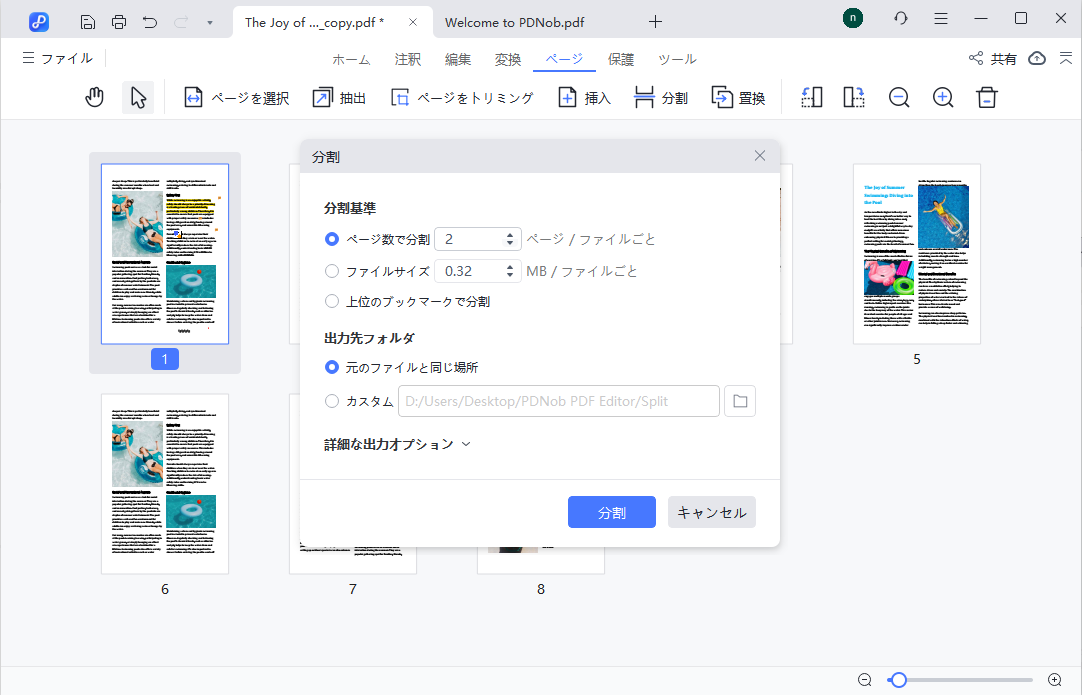Click the Undo icon
Screen dimensions: 1082x695
click(x=150, y=21)
